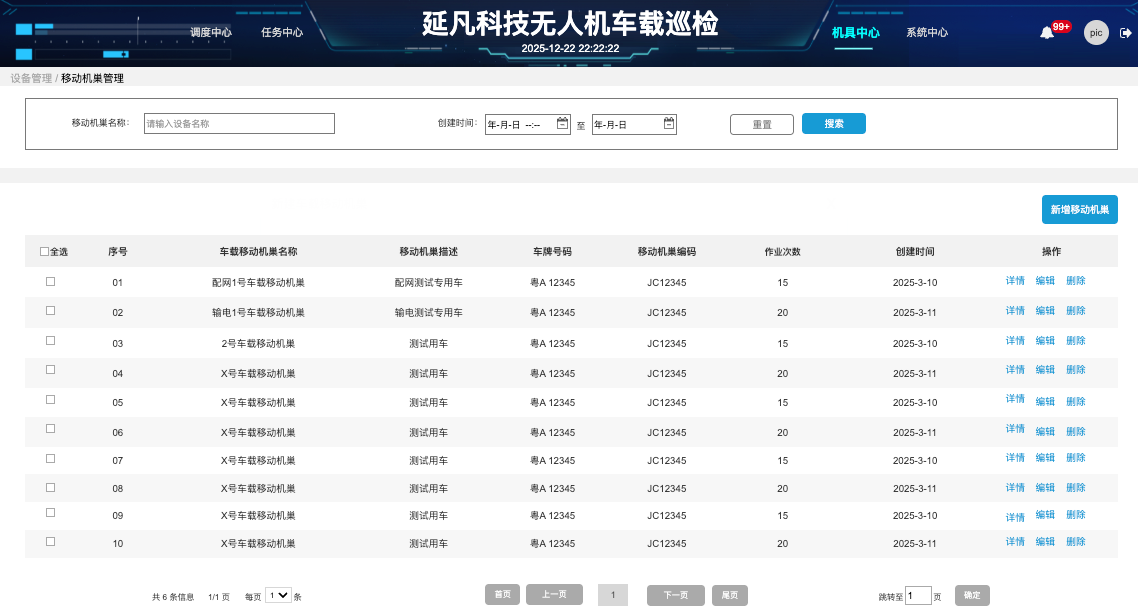This screenshot has width=1138, height=611.
Task: Open 详情 for row 02
Action: click(1015, 311)
